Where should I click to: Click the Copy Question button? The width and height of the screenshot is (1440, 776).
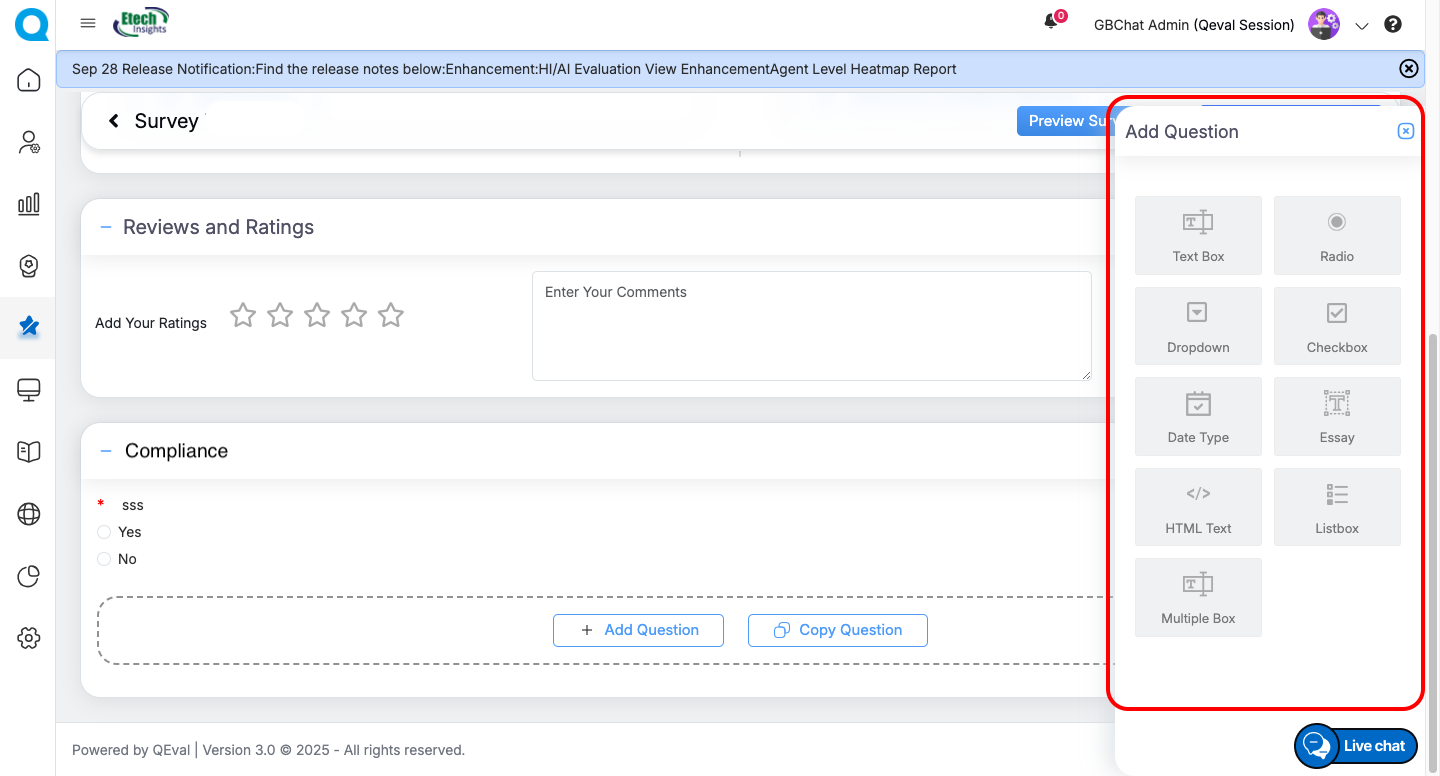coord(838,630)
